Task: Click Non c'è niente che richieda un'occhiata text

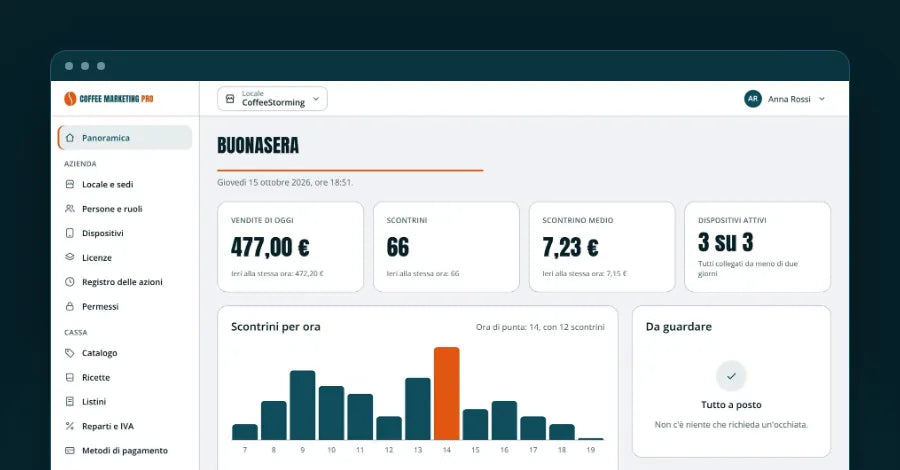Action: pyautogui.click(x=731, y=425)
